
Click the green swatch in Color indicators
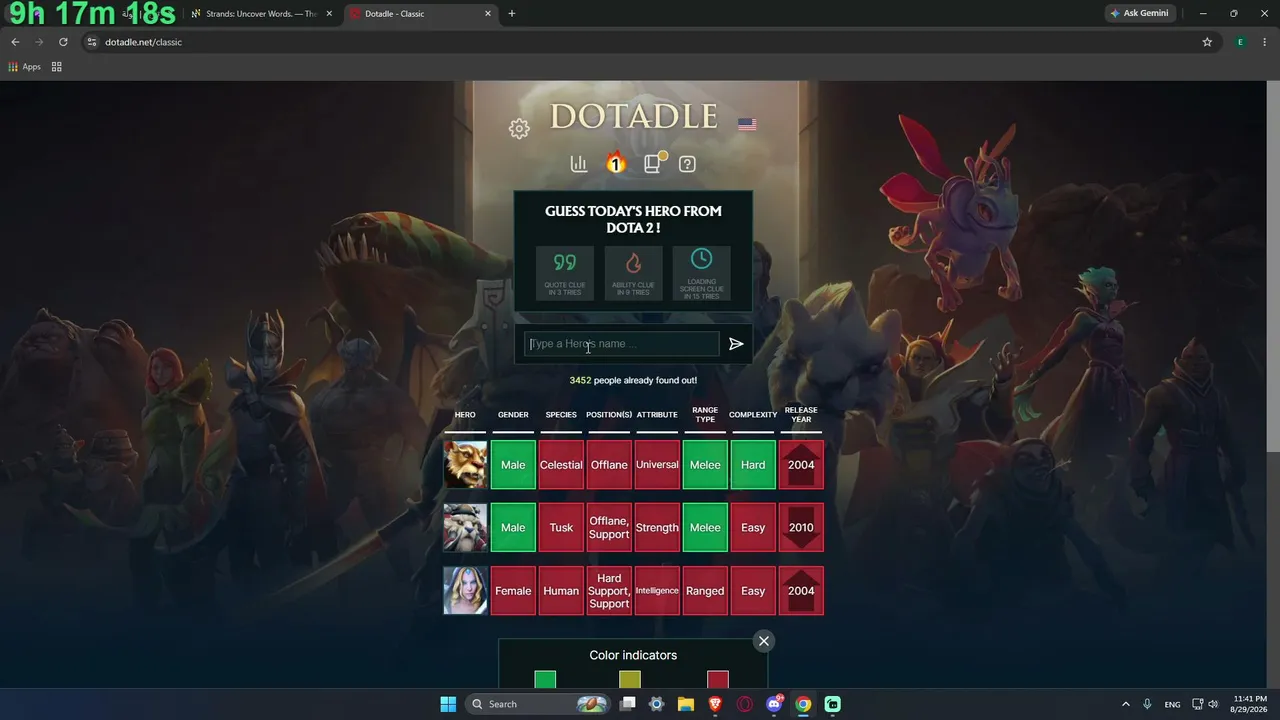click(545, 680)
